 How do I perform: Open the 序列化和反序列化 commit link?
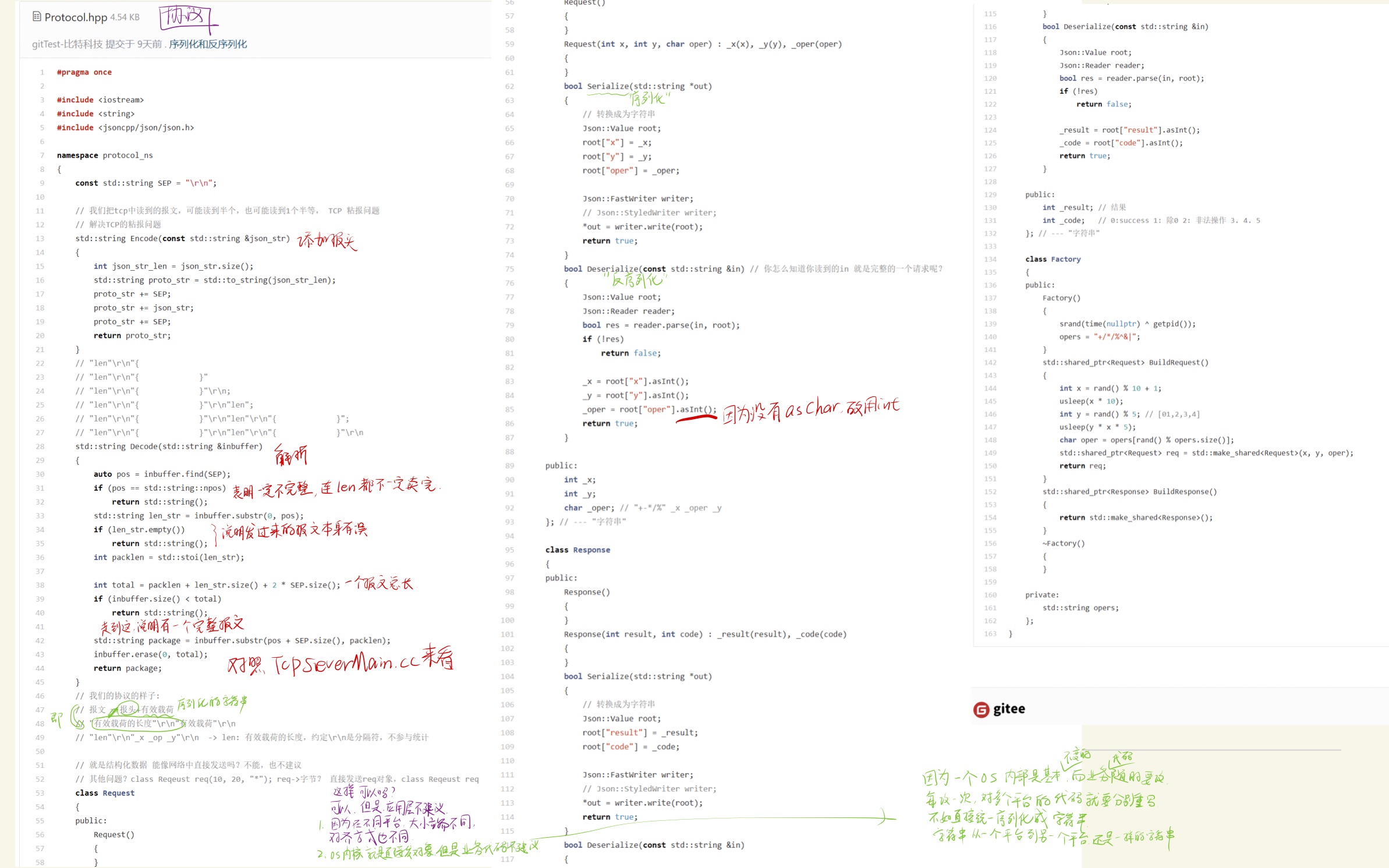click(208, 44)
